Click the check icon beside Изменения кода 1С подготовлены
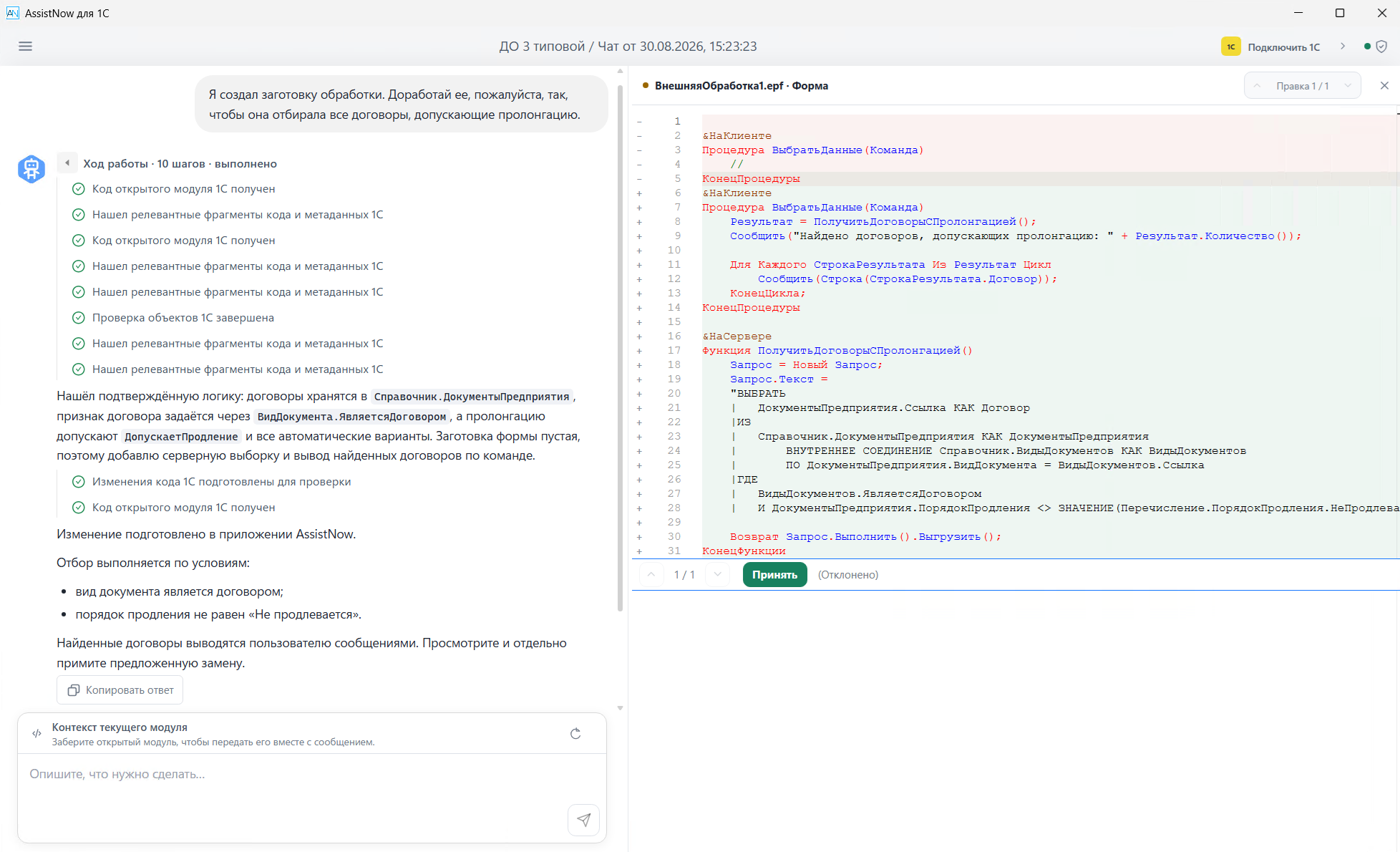Image resolution: width=1400 pixels, height=852 pixels. pos(79,482)
